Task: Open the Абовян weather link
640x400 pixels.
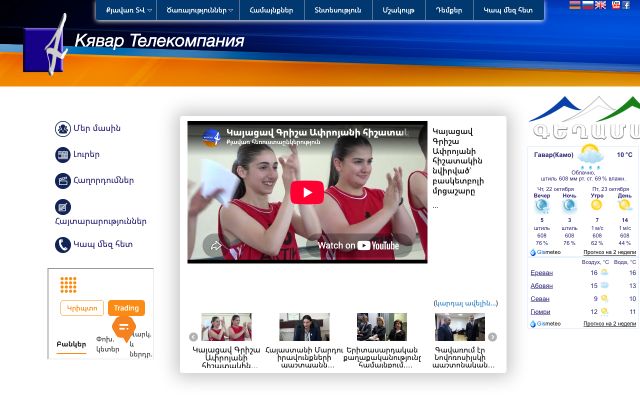Action: (x=542, y=286)
